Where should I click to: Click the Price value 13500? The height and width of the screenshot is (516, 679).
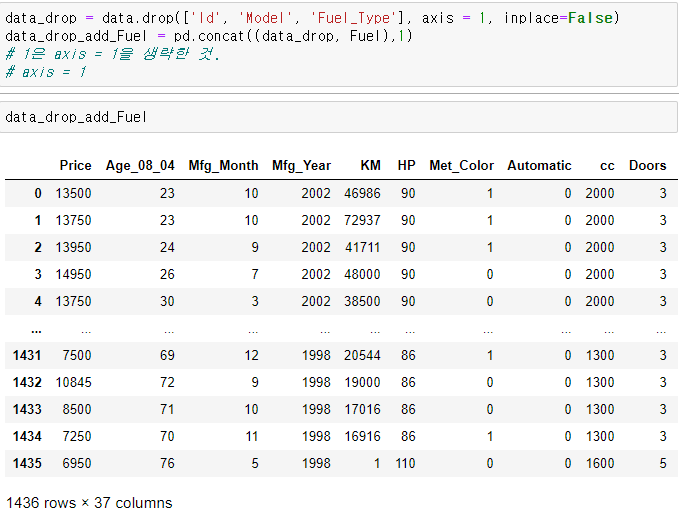tap(74, 193)
